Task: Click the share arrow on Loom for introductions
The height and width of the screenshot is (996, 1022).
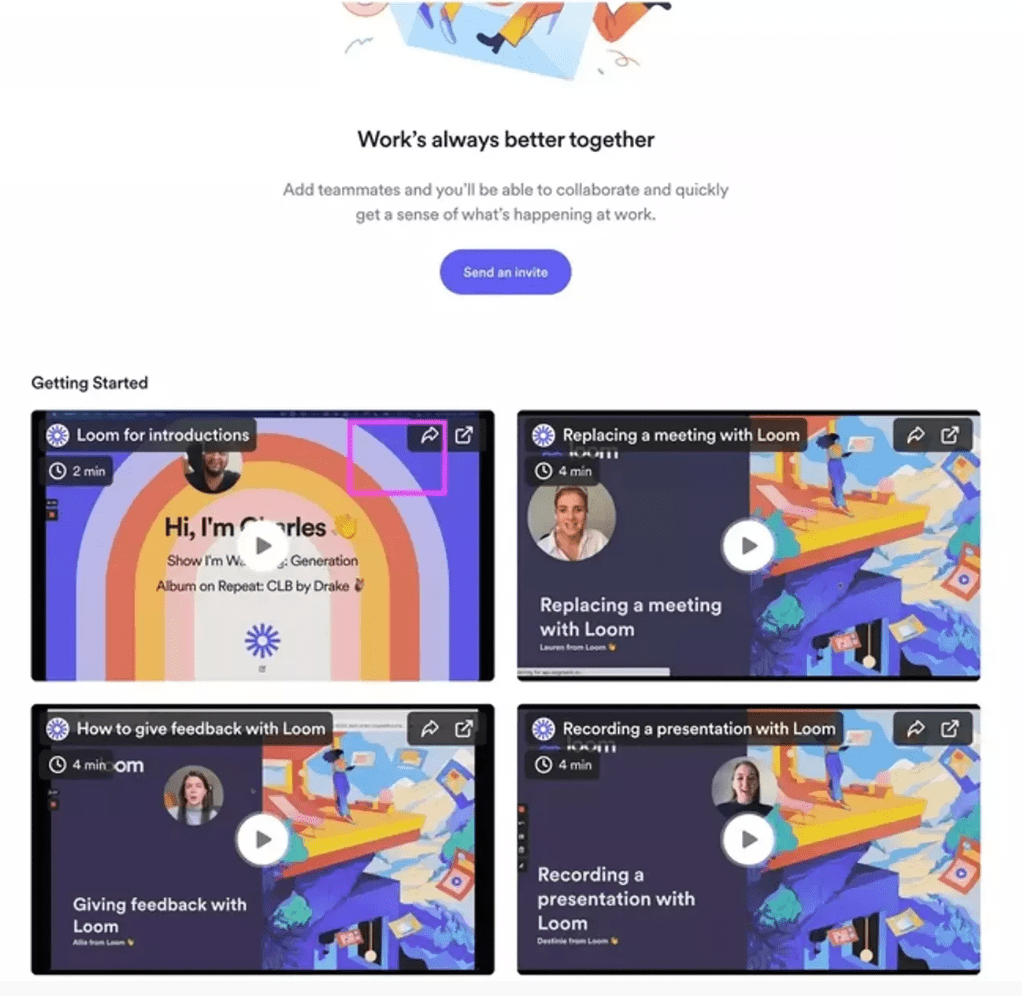Action: (x=430, y=435)
